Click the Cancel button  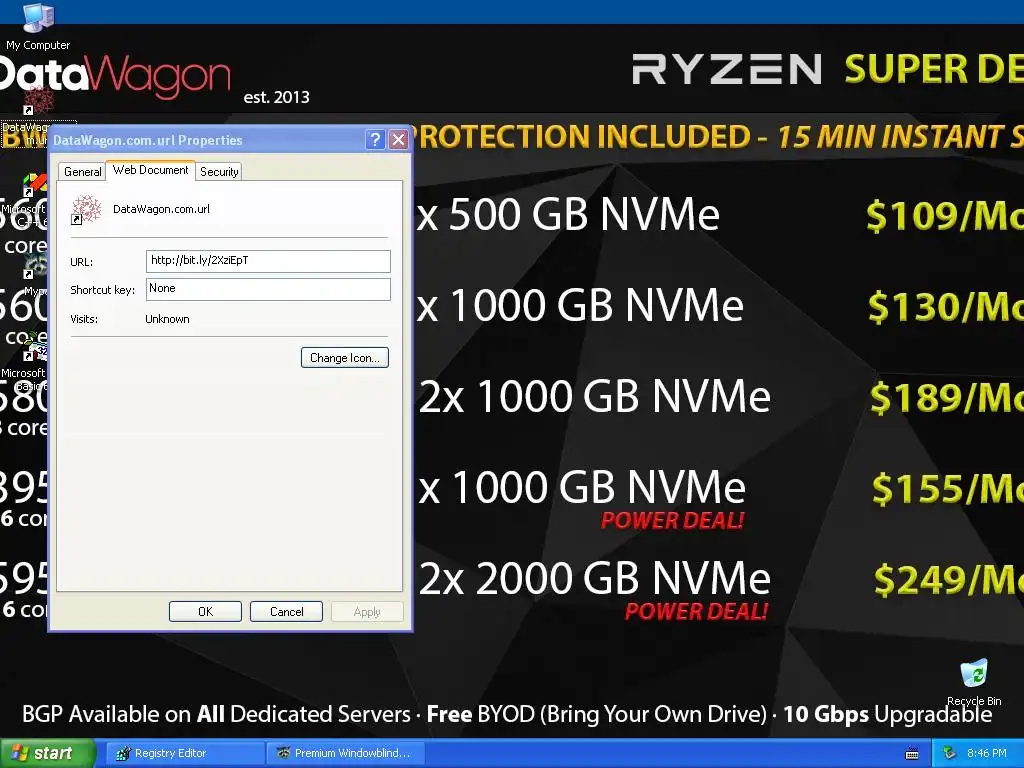(286, 612)
